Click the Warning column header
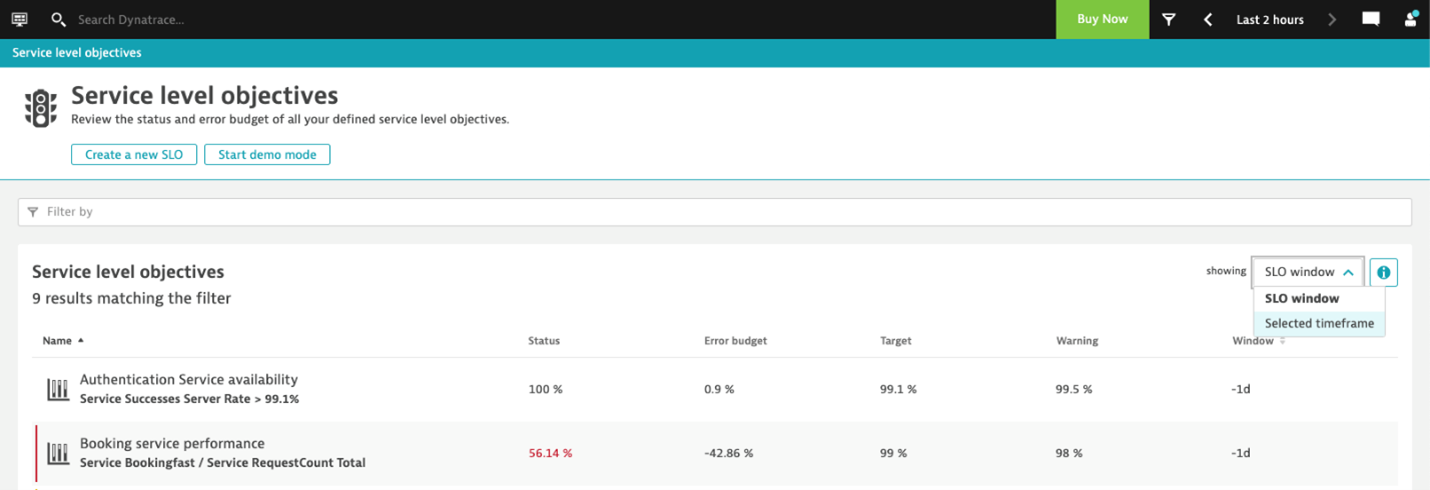This screenshot has width=1430, height=490. coord(1077,341)
